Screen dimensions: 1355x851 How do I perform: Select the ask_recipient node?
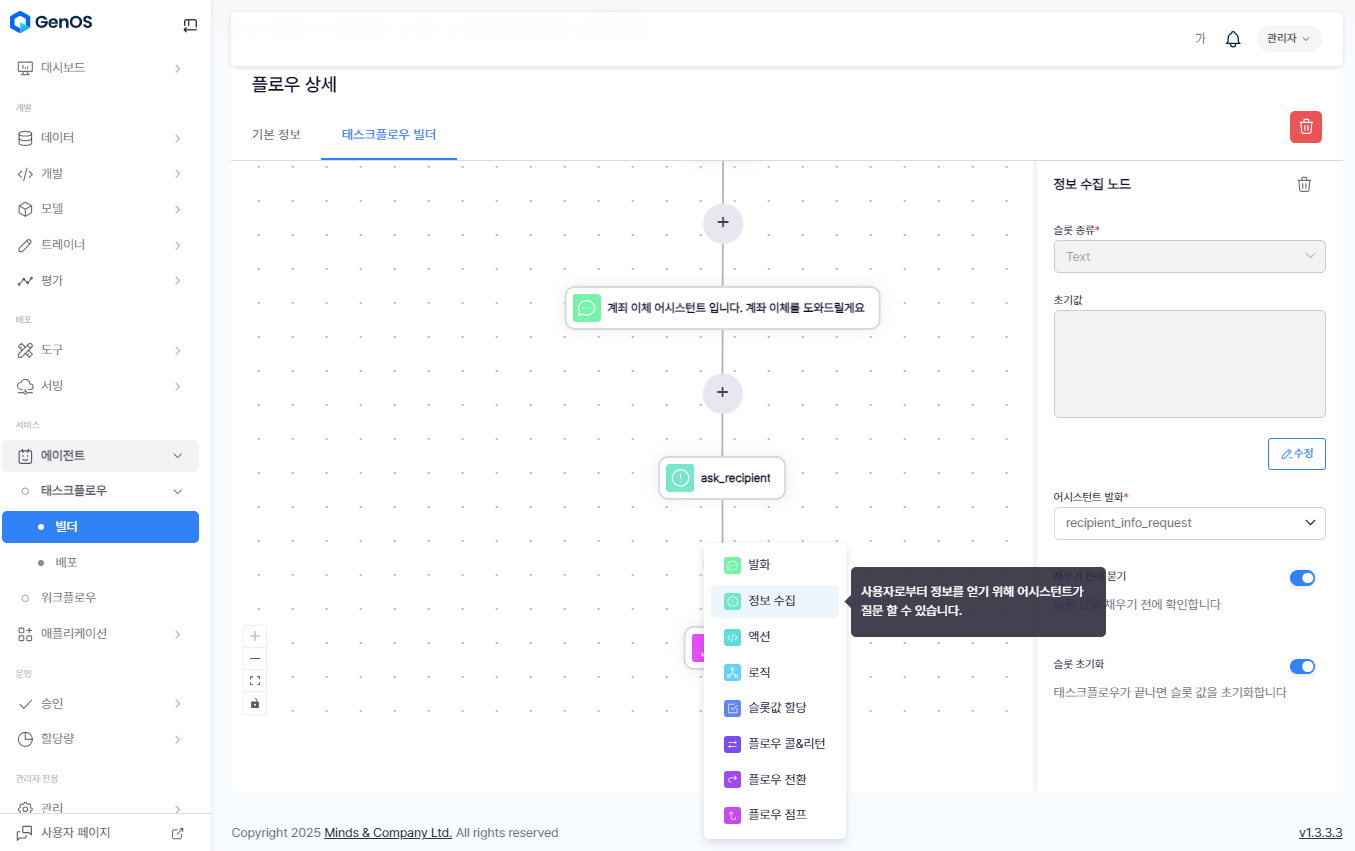pos(722,478)
